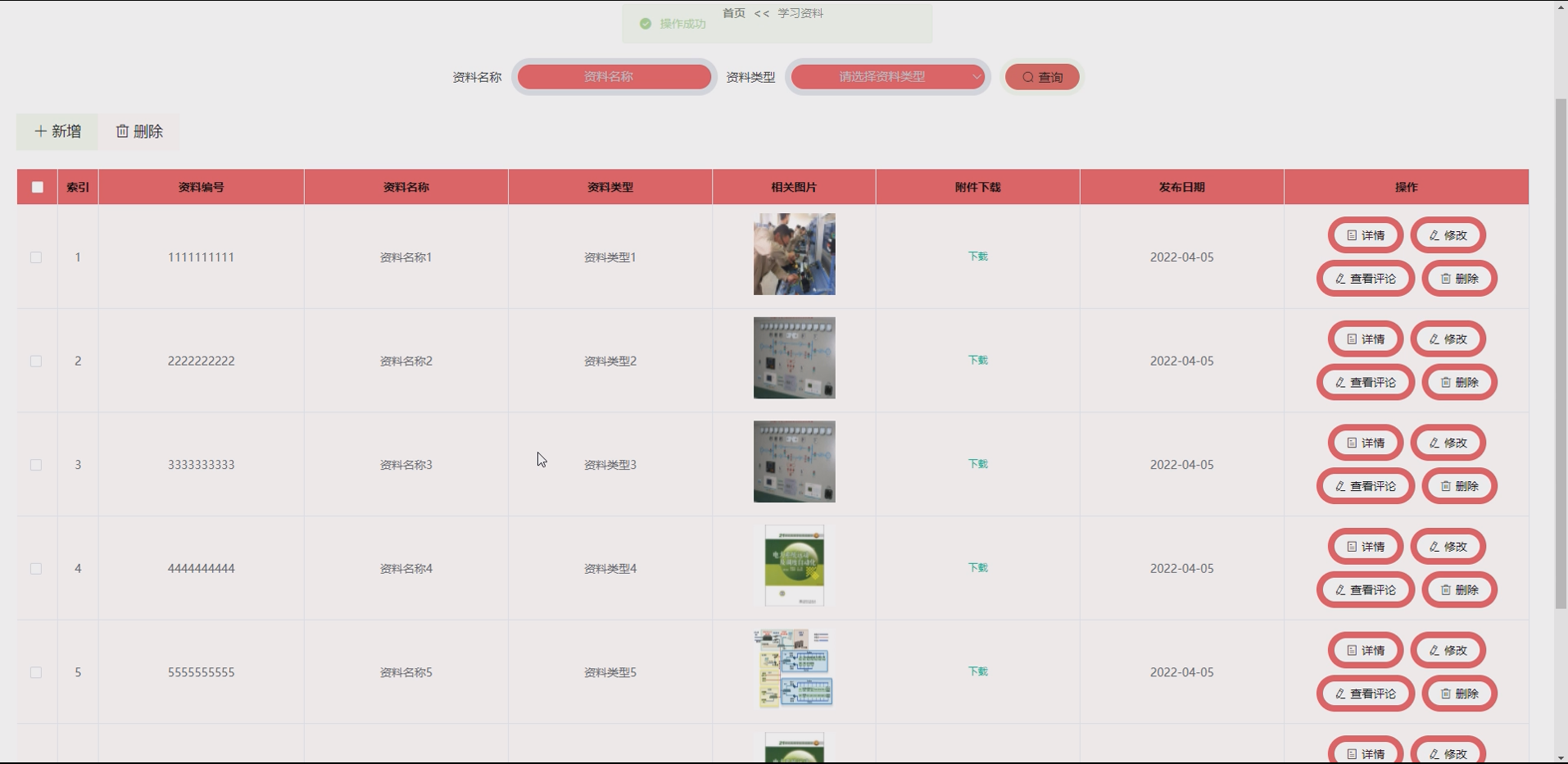
Task: Open the green book thumbnail of 资料名称4
Action: point(795,566)
